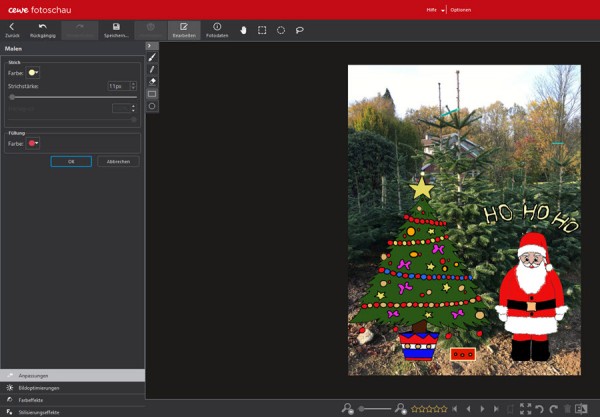
Task: Confirm painting with the OK button
Action: pyautogui.click(x=71, y=161)
